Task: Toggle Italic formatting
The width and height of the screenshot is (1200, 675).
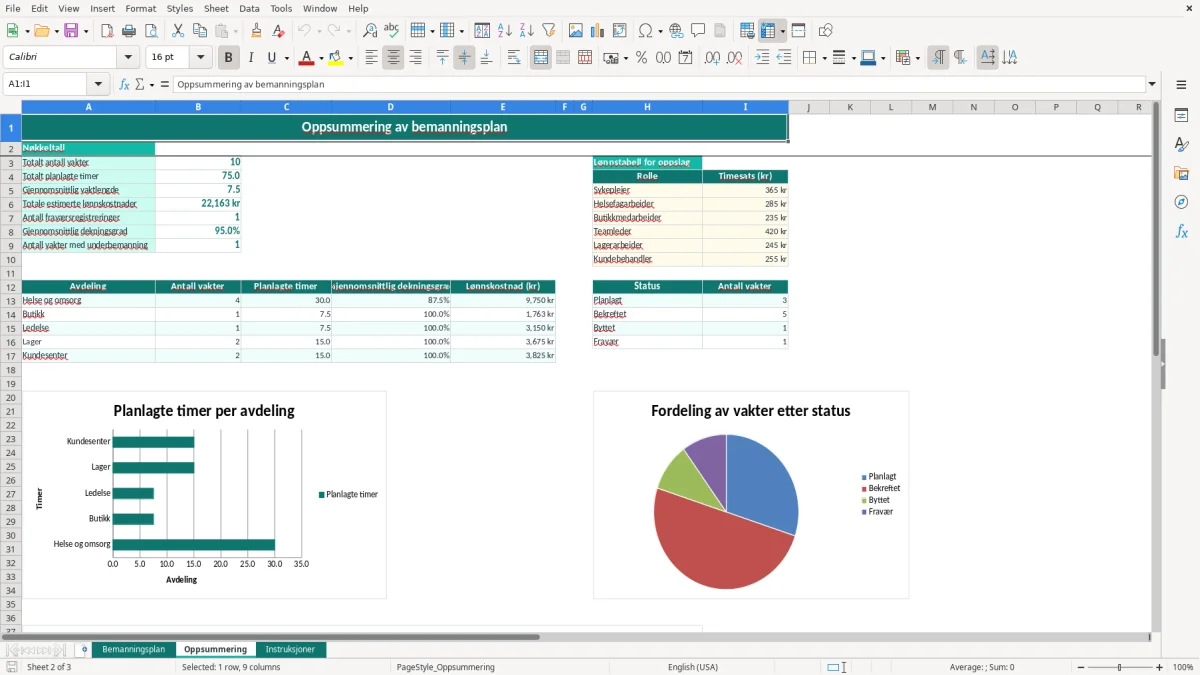Action: click(x=251, y=58)
